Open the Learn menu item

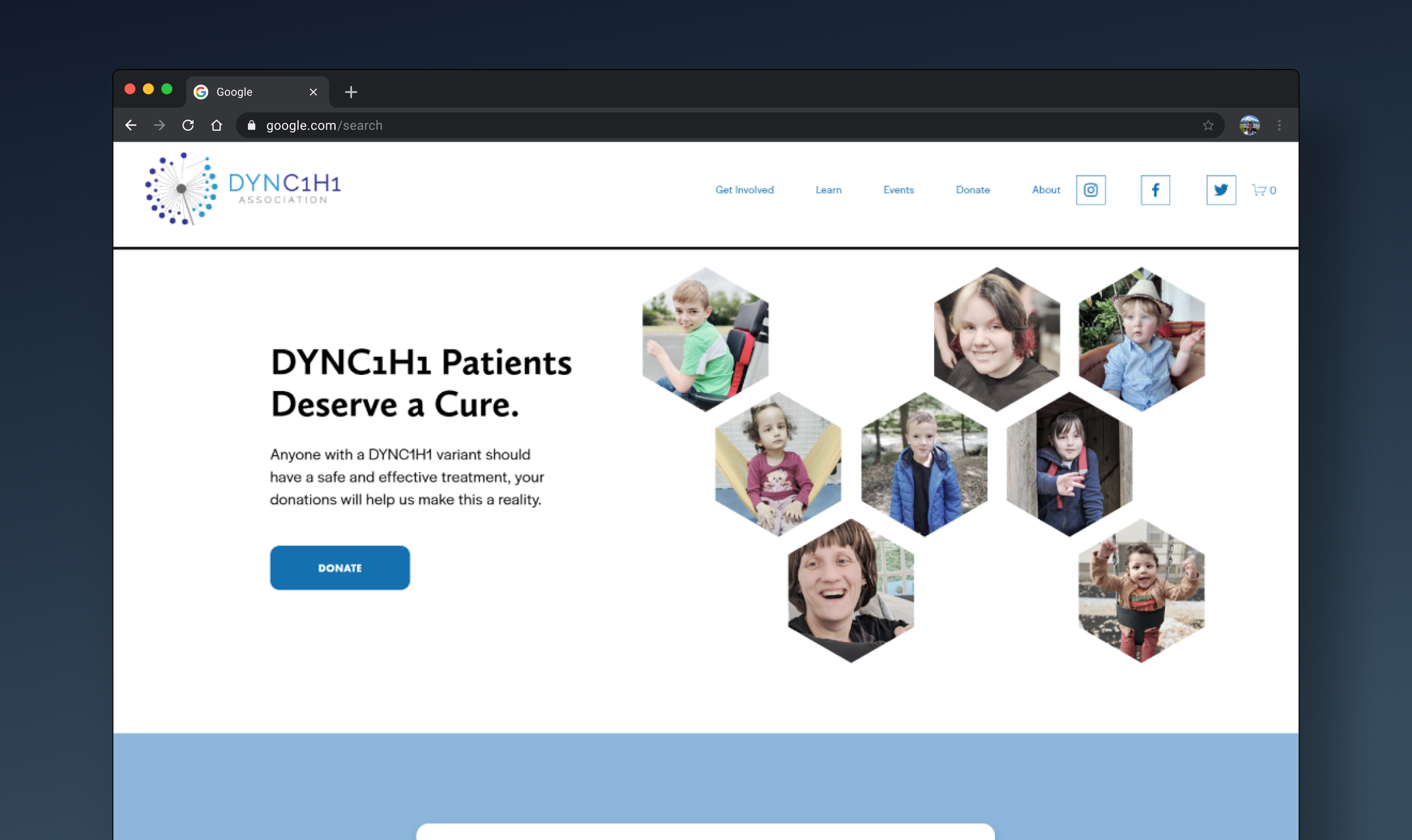[828, 190]
